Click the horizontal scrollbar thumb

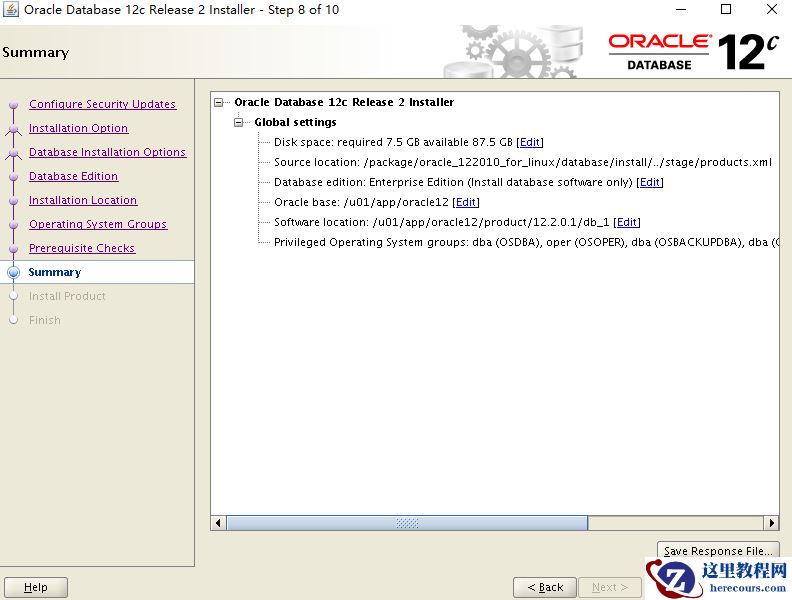tap(407, 523)
